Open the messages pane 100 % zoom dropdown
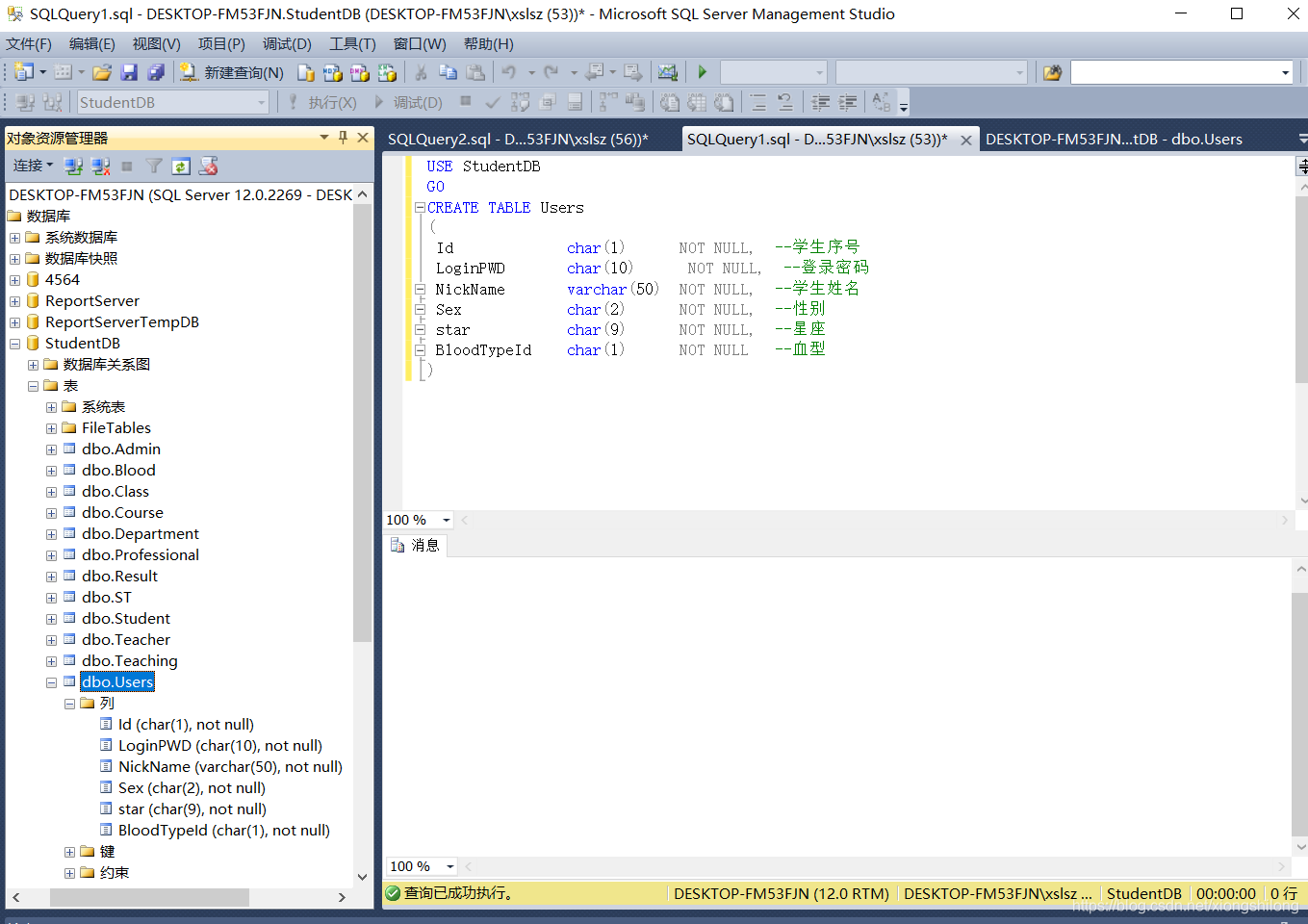 click(449, 866)
